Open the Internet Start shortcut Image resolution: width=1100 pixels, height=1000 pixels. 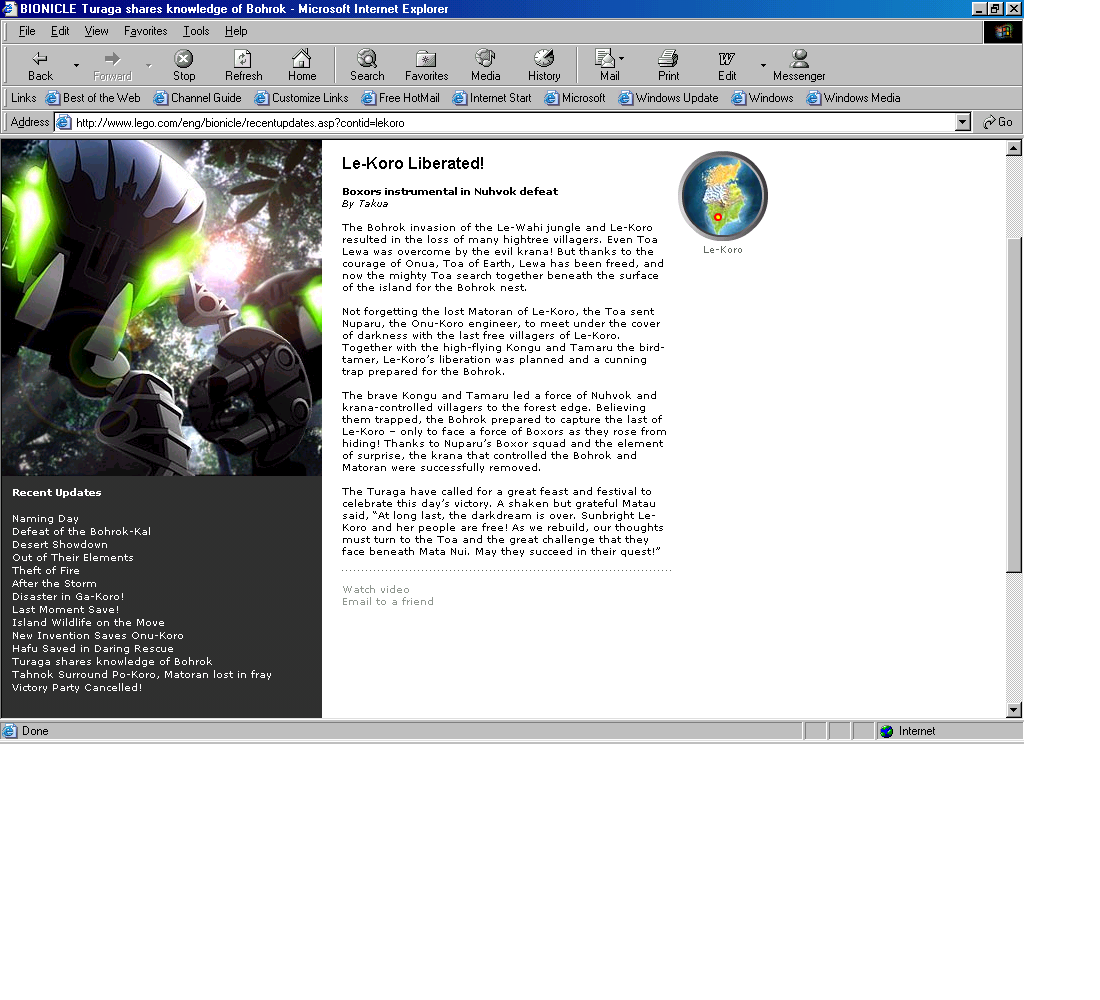(492, 98)
